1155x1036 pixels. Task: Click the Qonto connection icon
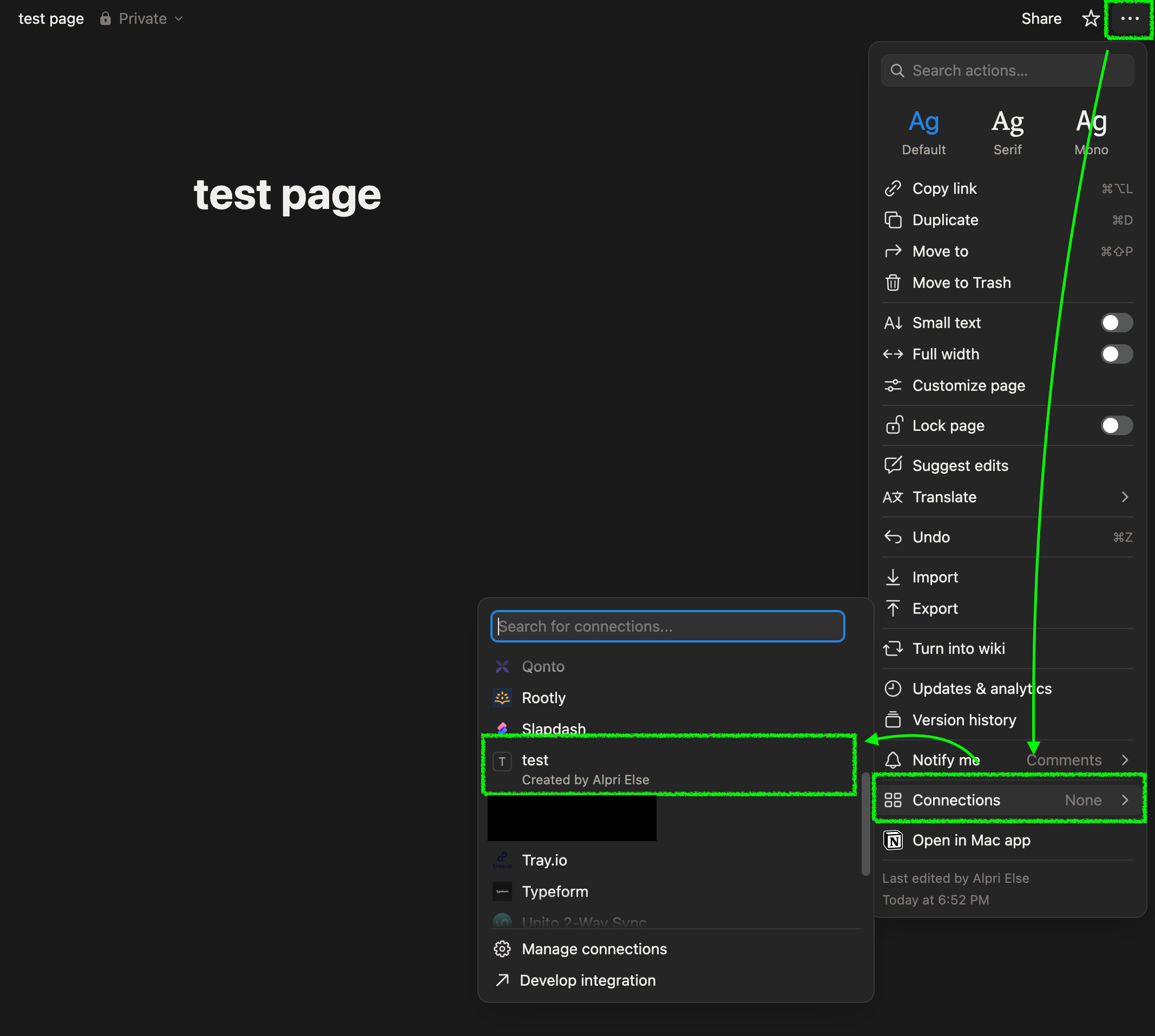pos(503,666)
